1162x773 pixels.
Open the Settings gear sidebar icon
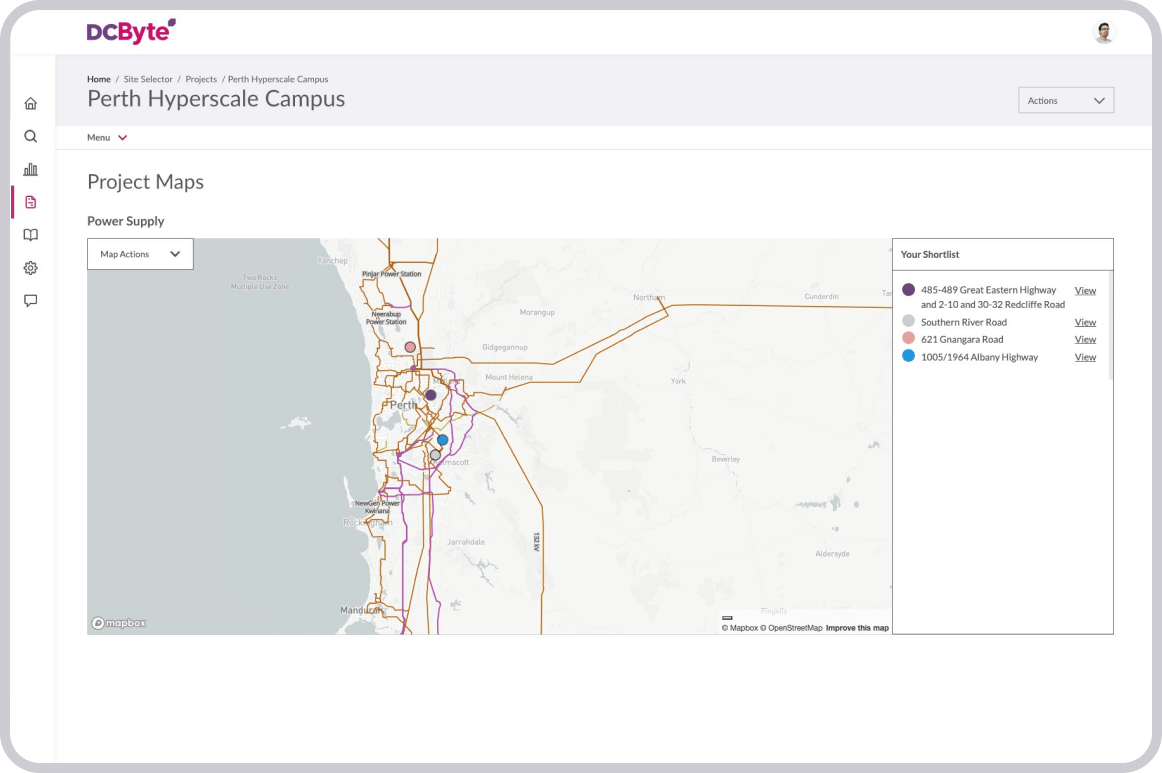coord(31,268)
